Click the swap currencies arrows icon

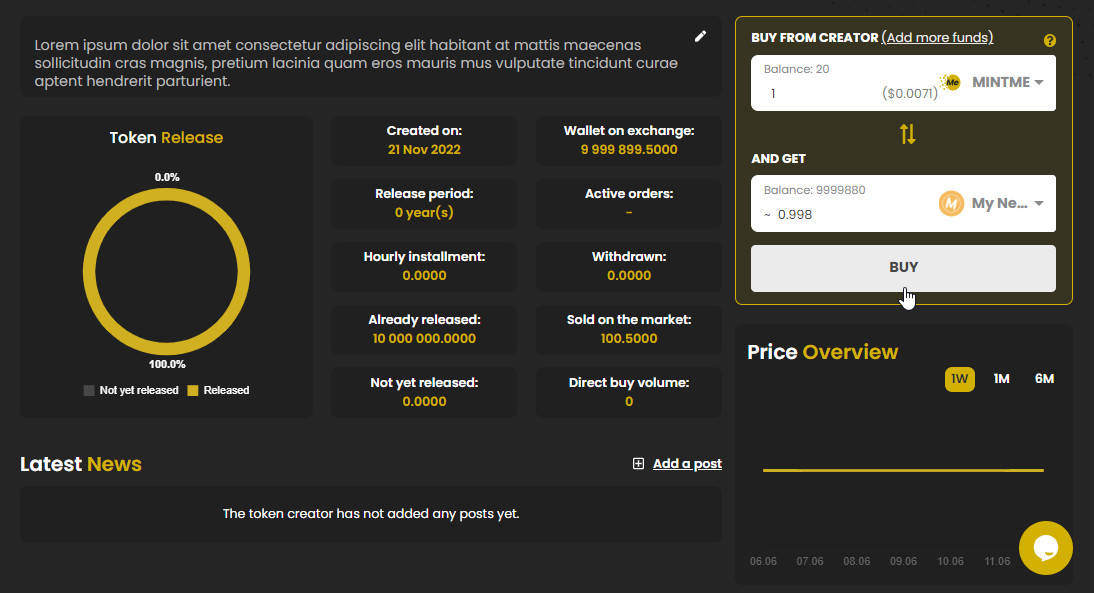[x=907, y=134]
